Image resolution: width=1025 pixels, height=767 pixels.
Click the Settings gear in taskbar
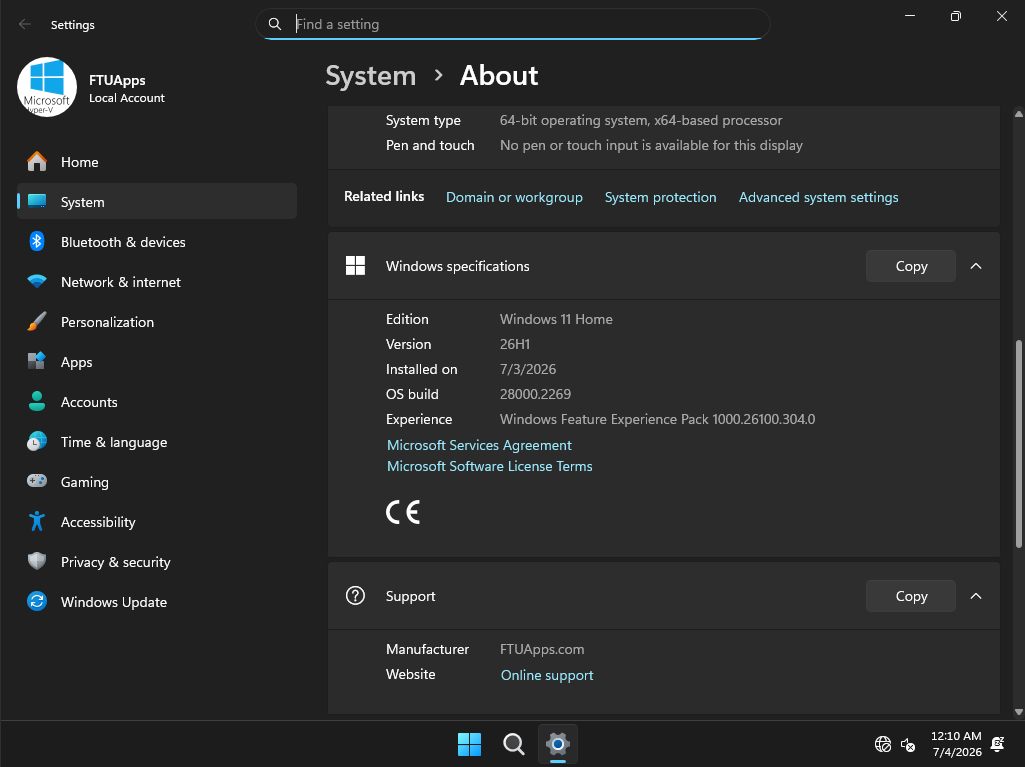[558, 744]
